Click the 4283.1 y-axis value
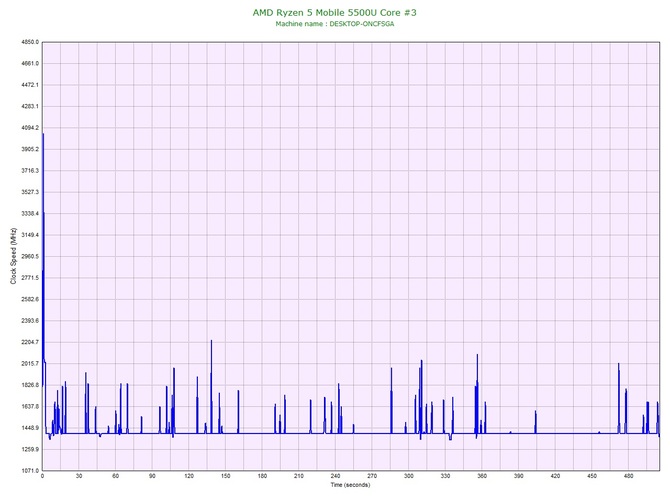Viewport: 670px width, 502px height. (x=29, y=106)
